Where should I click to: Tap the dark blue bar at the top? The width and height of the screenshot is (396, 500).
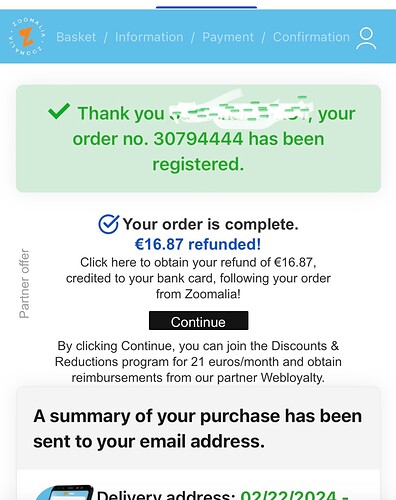(x=206, y=7)
